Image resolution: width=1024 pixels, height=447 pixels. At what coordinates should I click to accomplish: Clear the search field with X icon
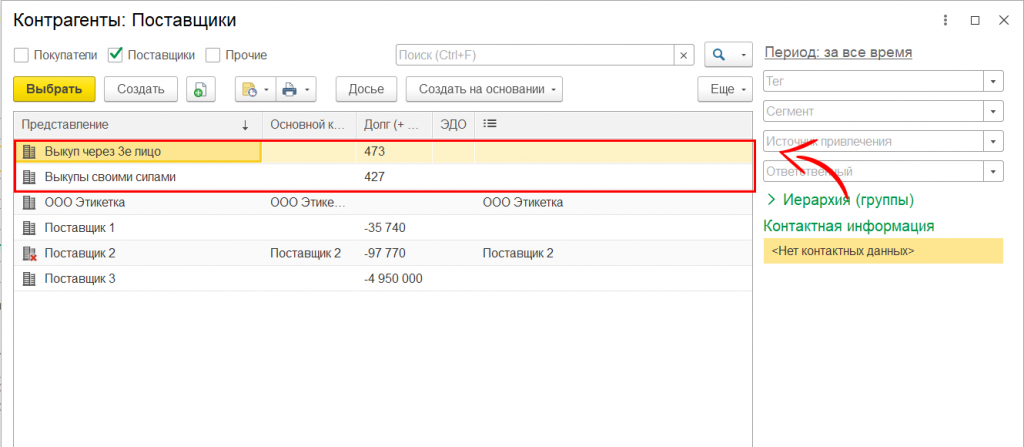(x=684, y=55)
